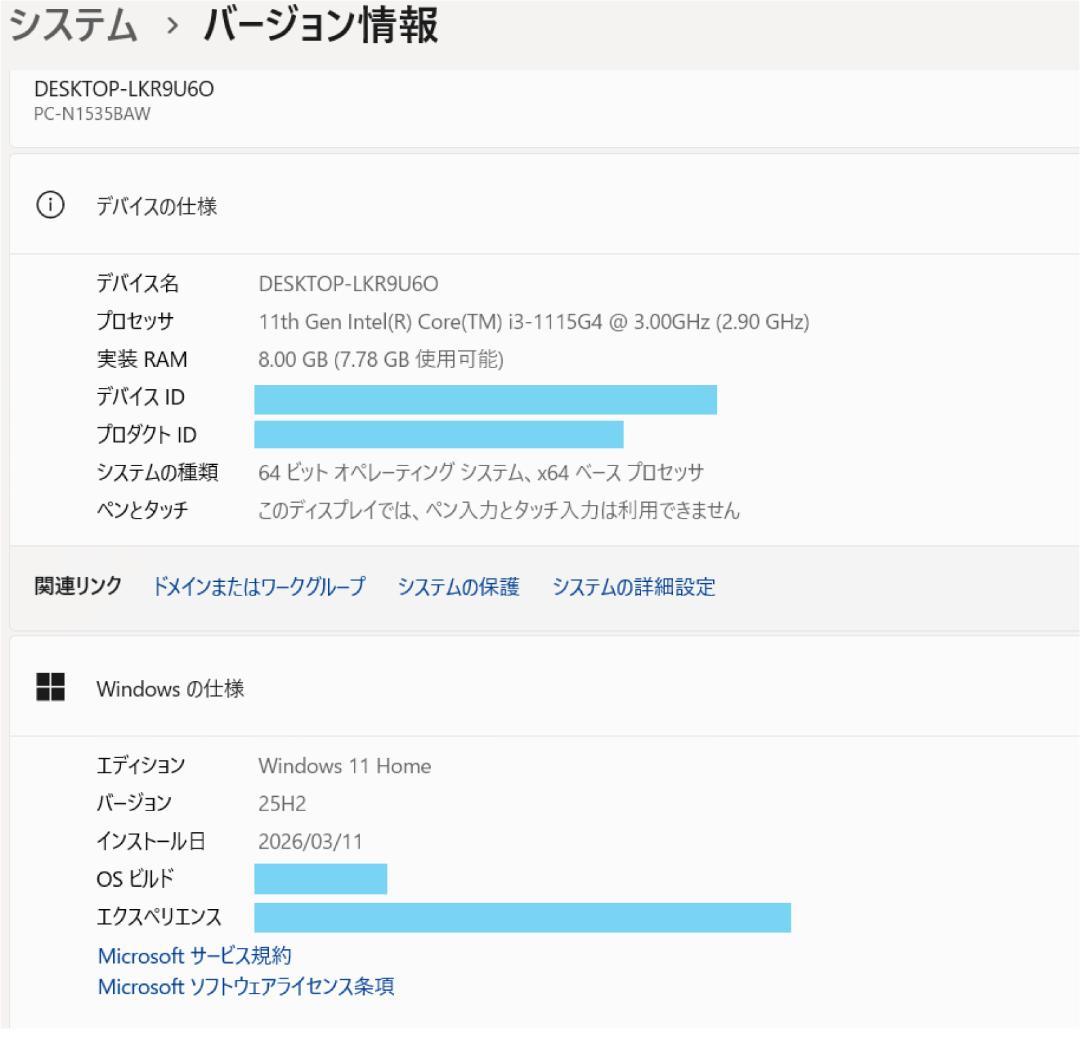Click the PC name DESKTOP-LKR9U6O at top
Viewport: 1080px width, 1048px height.
[124, 89]
